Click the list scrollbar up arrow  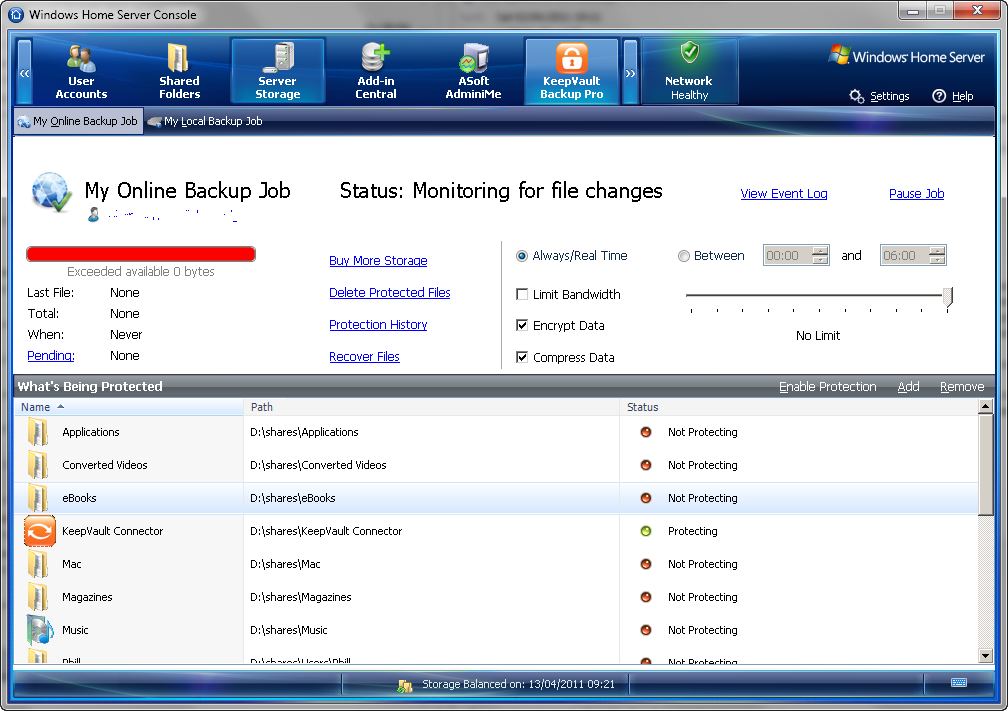[985, 406]
